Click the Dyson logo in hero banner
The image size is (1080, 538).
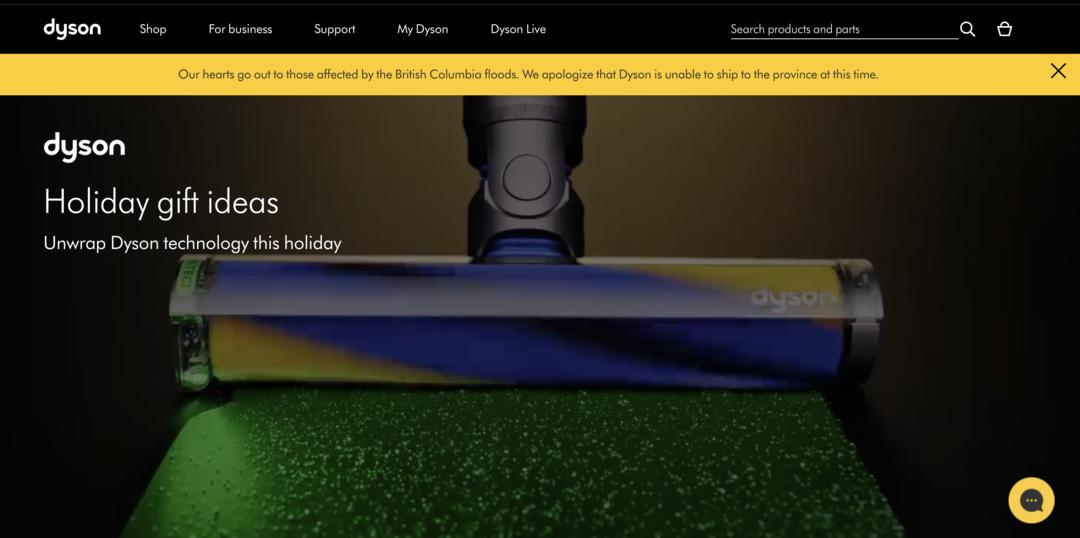(84, 147)
